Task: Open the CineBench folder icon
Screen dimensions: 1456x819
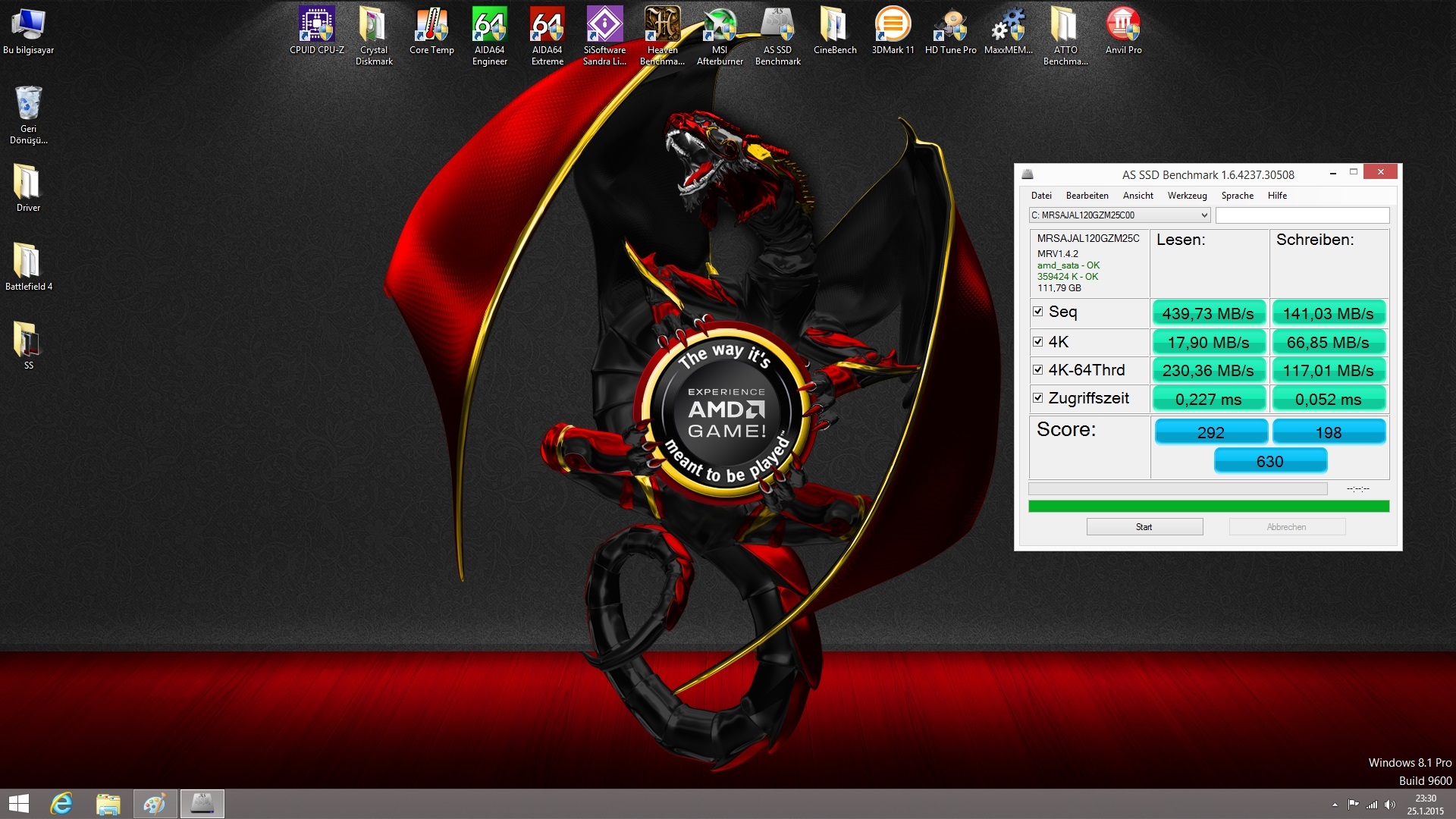Action: [x=835, y=32]
